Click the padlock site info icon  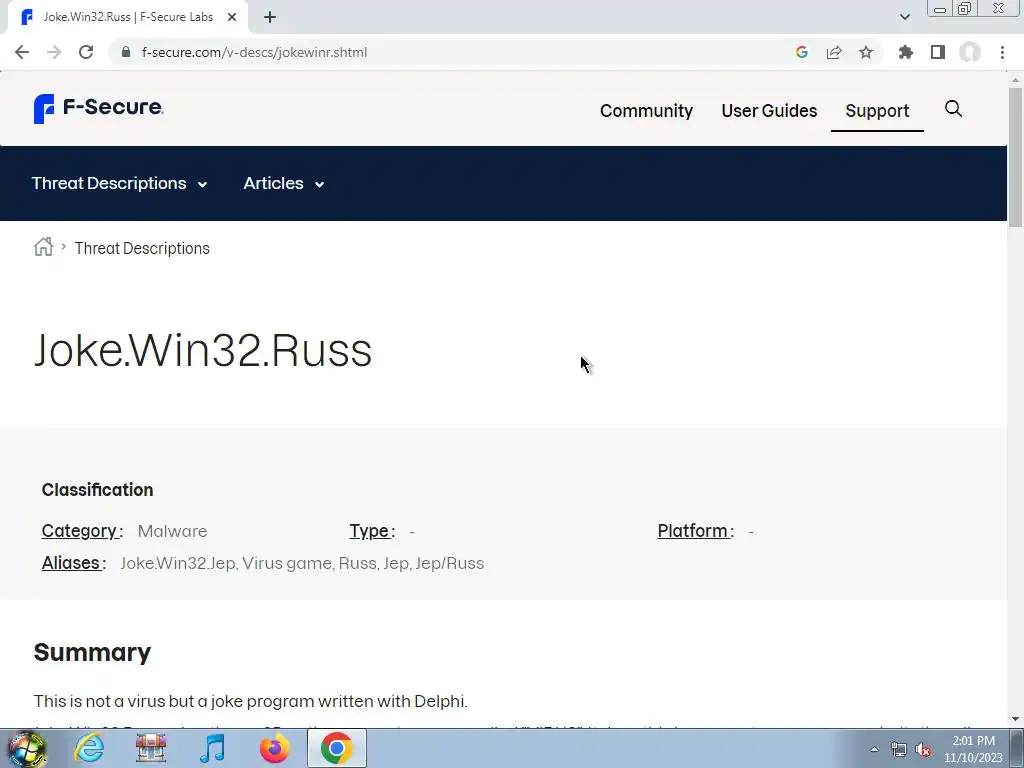126,52
